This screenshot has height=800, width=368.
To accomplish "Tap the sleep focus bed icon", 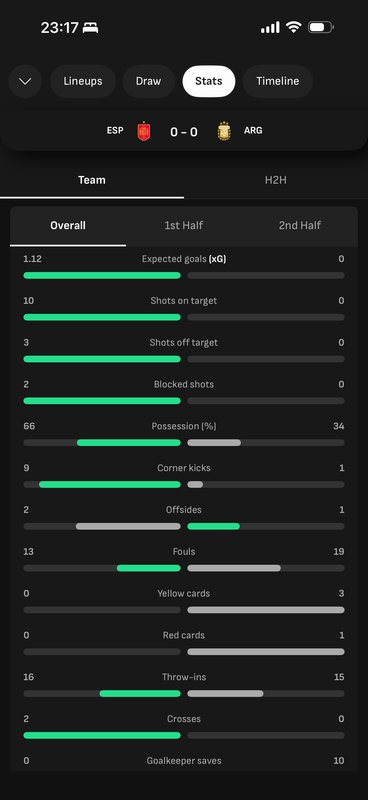I will [90, 28].
